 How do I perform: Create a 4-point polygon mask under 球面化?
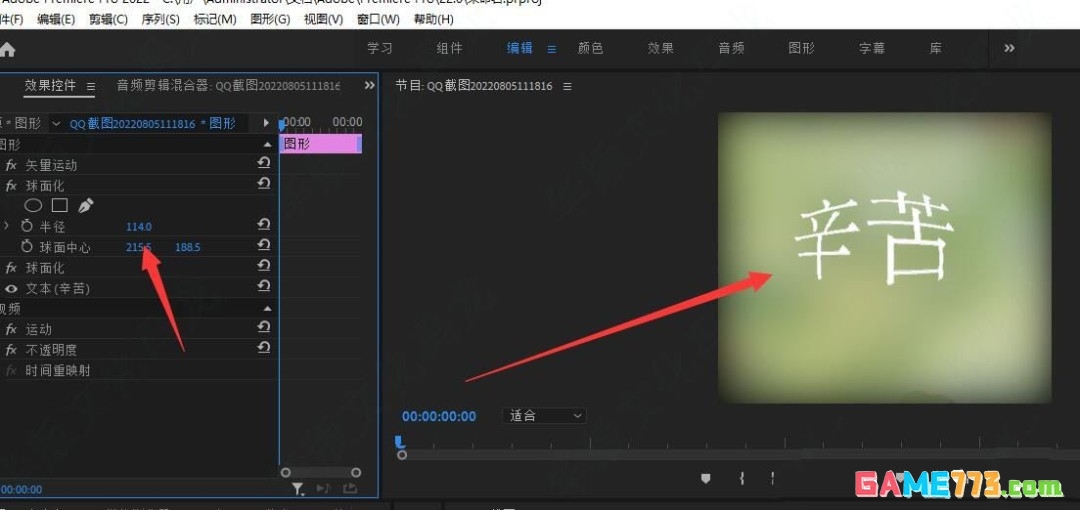[x=60, y=205]
